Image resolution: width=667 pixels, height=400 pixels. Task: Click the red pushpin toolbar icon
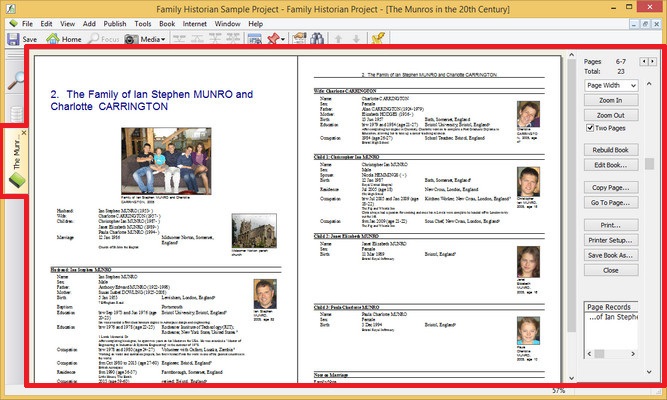coord(271,39)
